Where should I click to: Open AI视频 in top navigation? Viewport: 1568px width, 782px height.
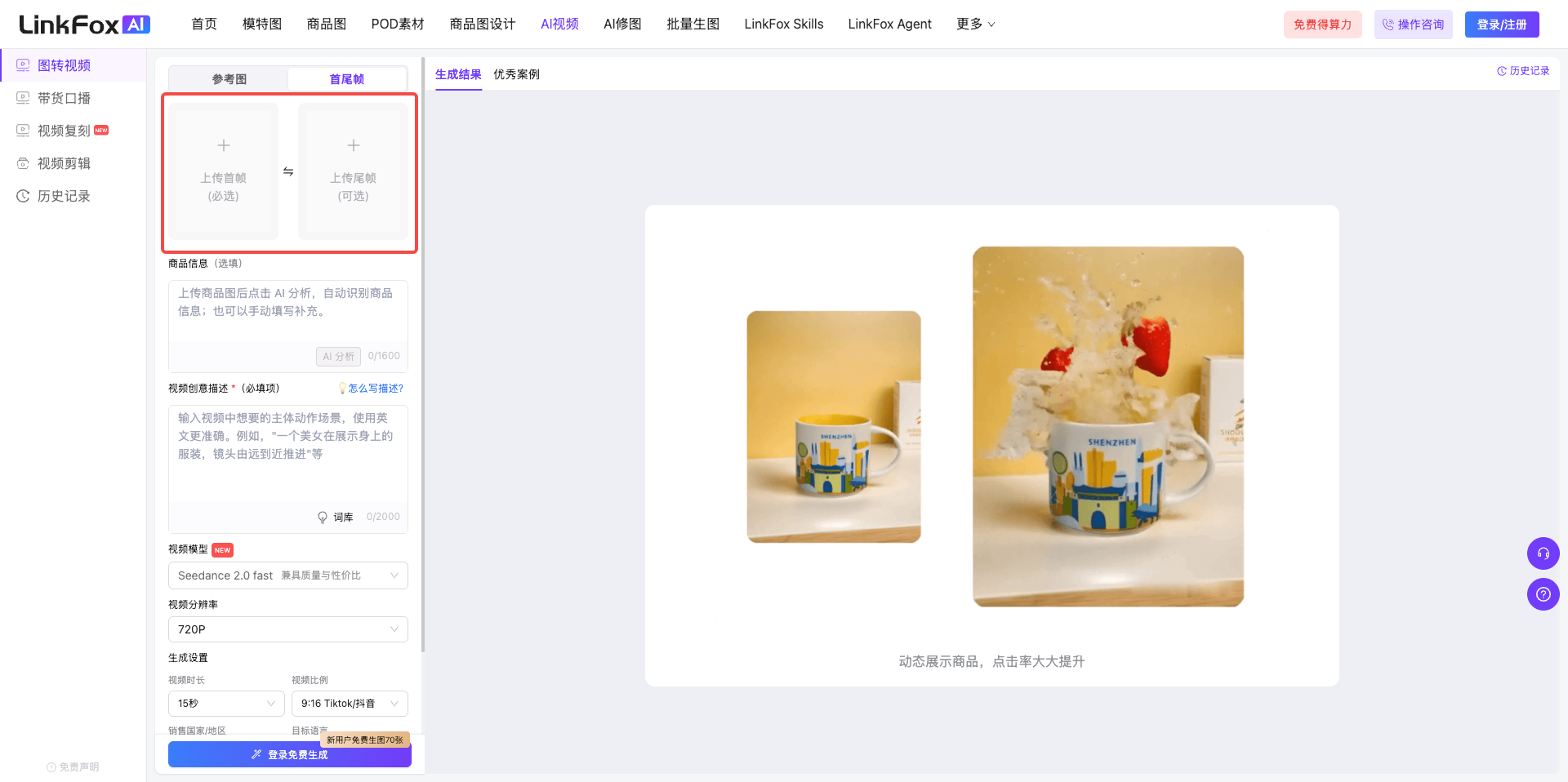(x=559, y=24)
